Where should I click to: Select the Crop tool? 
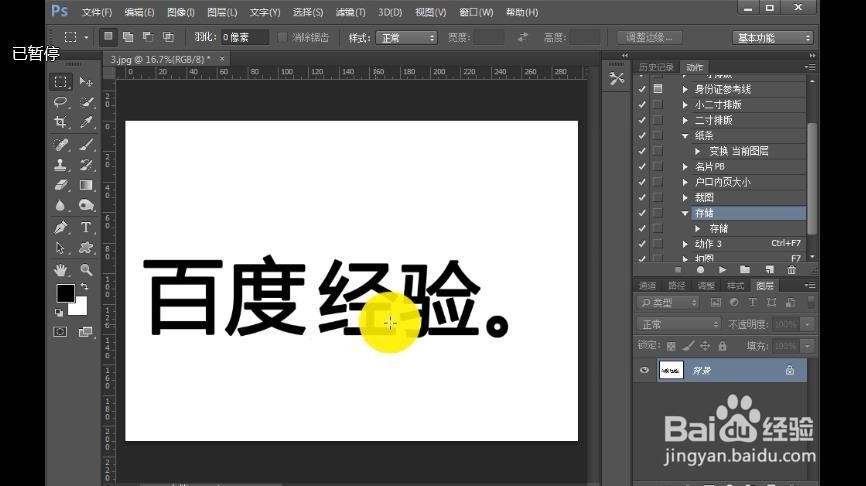(61, 122)
